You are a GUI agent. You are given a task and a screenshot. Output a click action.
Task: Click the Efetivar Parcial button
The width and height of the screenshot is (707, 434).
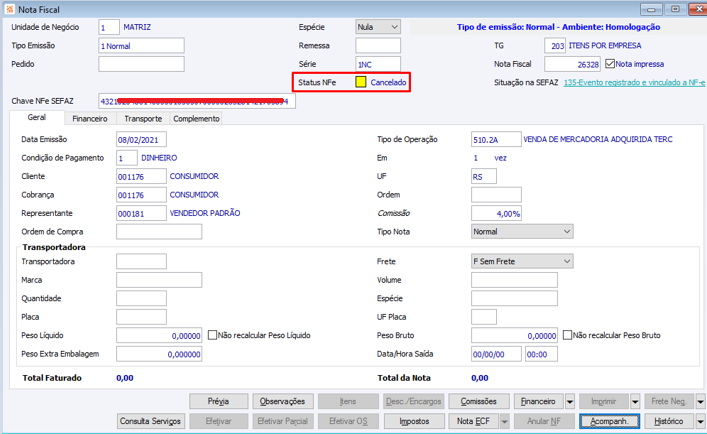[x=282, y=421]
